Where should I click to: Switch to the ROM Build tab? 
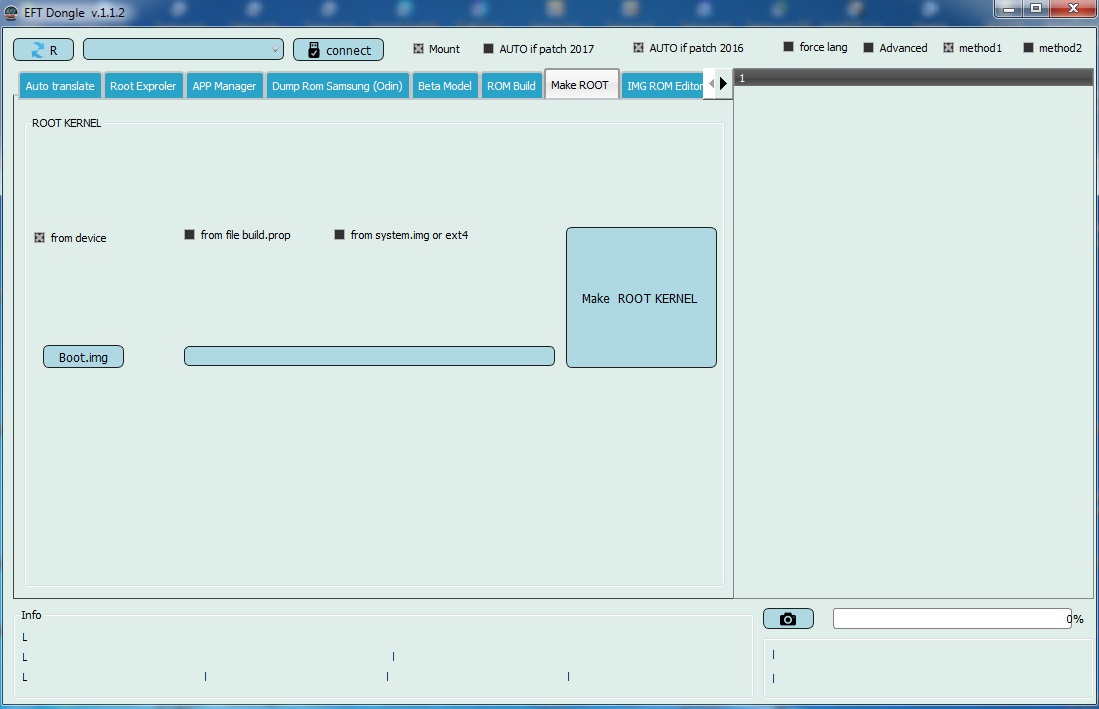click(x=511, y=85)
